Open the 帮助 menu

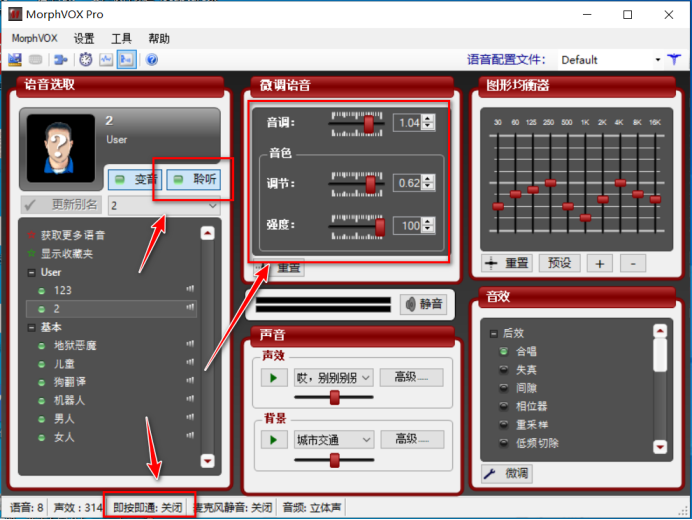159,38
